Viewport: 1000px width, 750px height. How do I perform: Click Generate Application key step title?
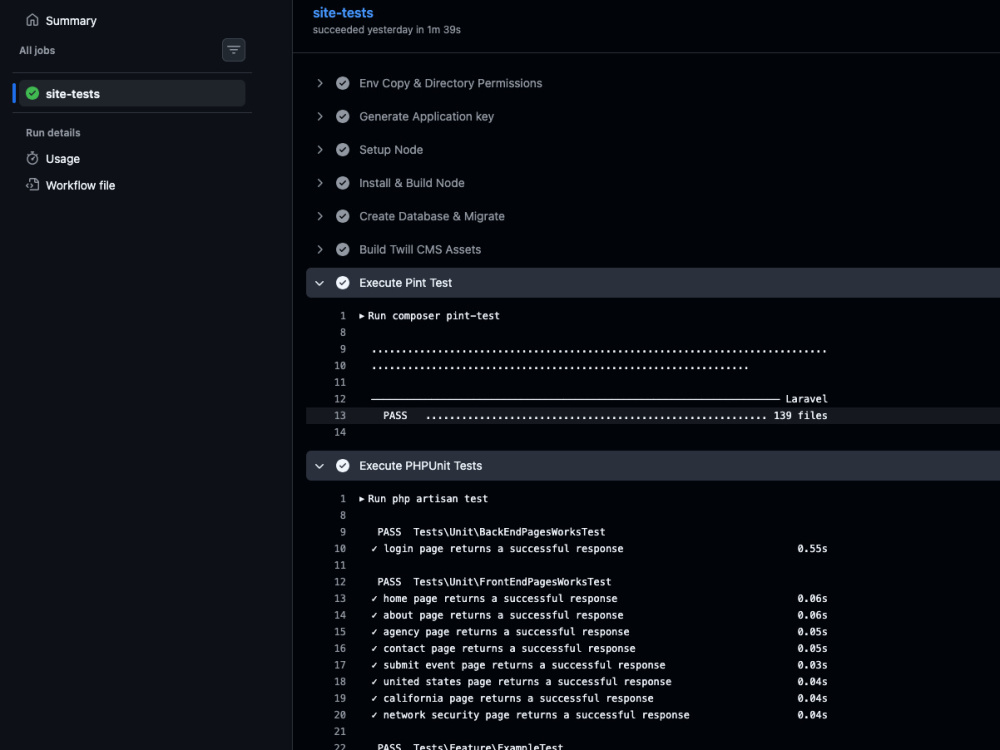[426, 116]
